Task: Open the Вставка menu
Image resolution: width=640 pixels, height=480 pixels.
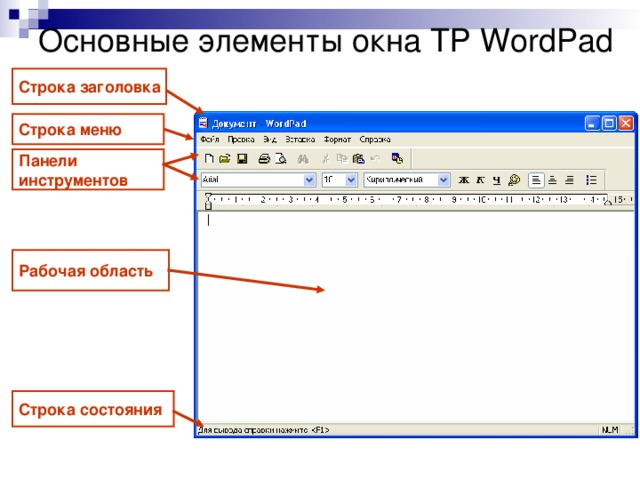Action: pyautogui.click(x=300, y=140)
